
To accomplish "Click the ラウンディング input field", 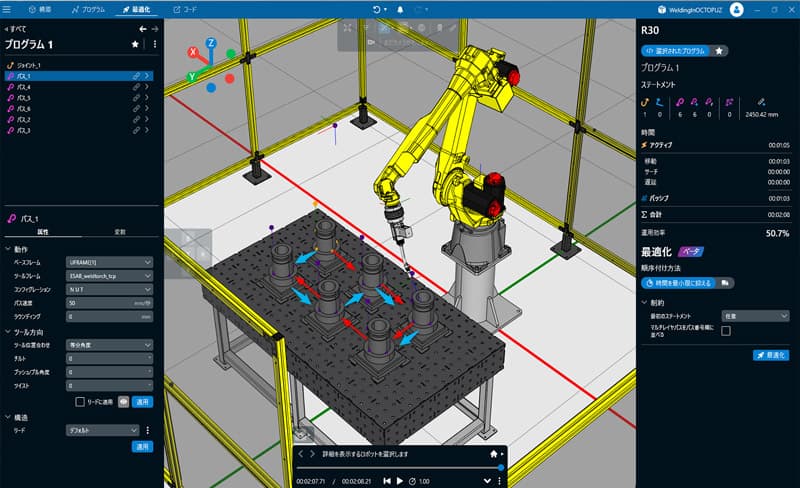I will [x=109, y=316].
